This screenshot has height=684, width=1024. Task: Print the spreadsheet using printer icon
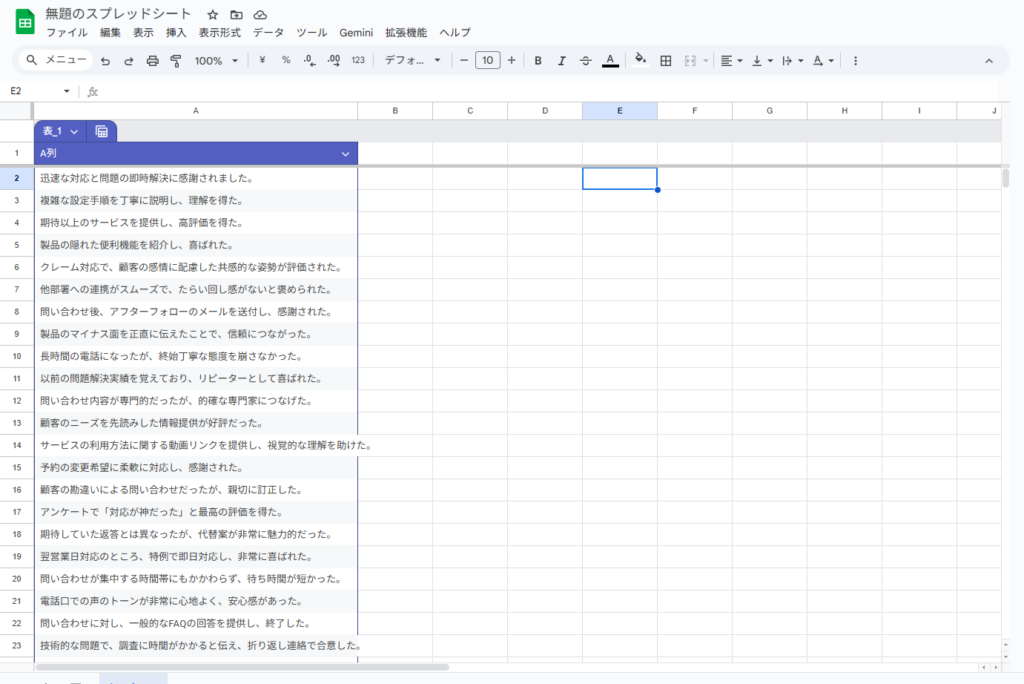point(152,61)
